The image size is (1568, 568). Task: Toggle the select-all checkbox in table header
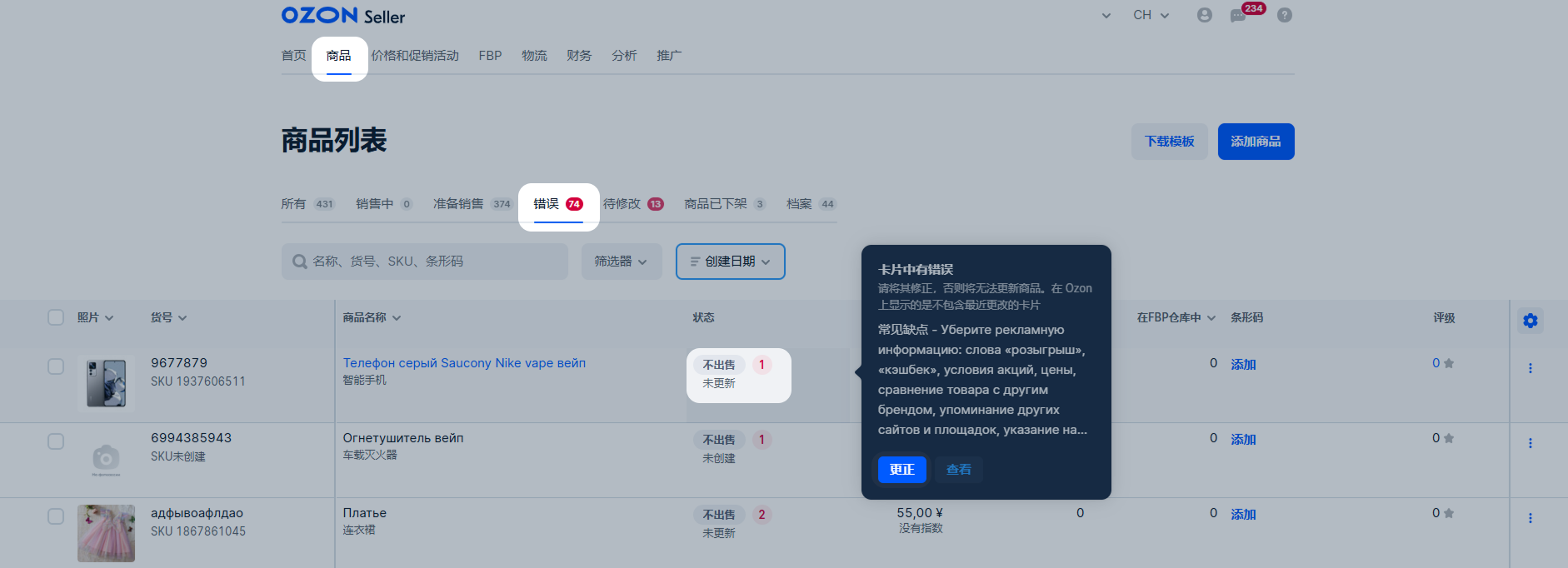[56, 317]
